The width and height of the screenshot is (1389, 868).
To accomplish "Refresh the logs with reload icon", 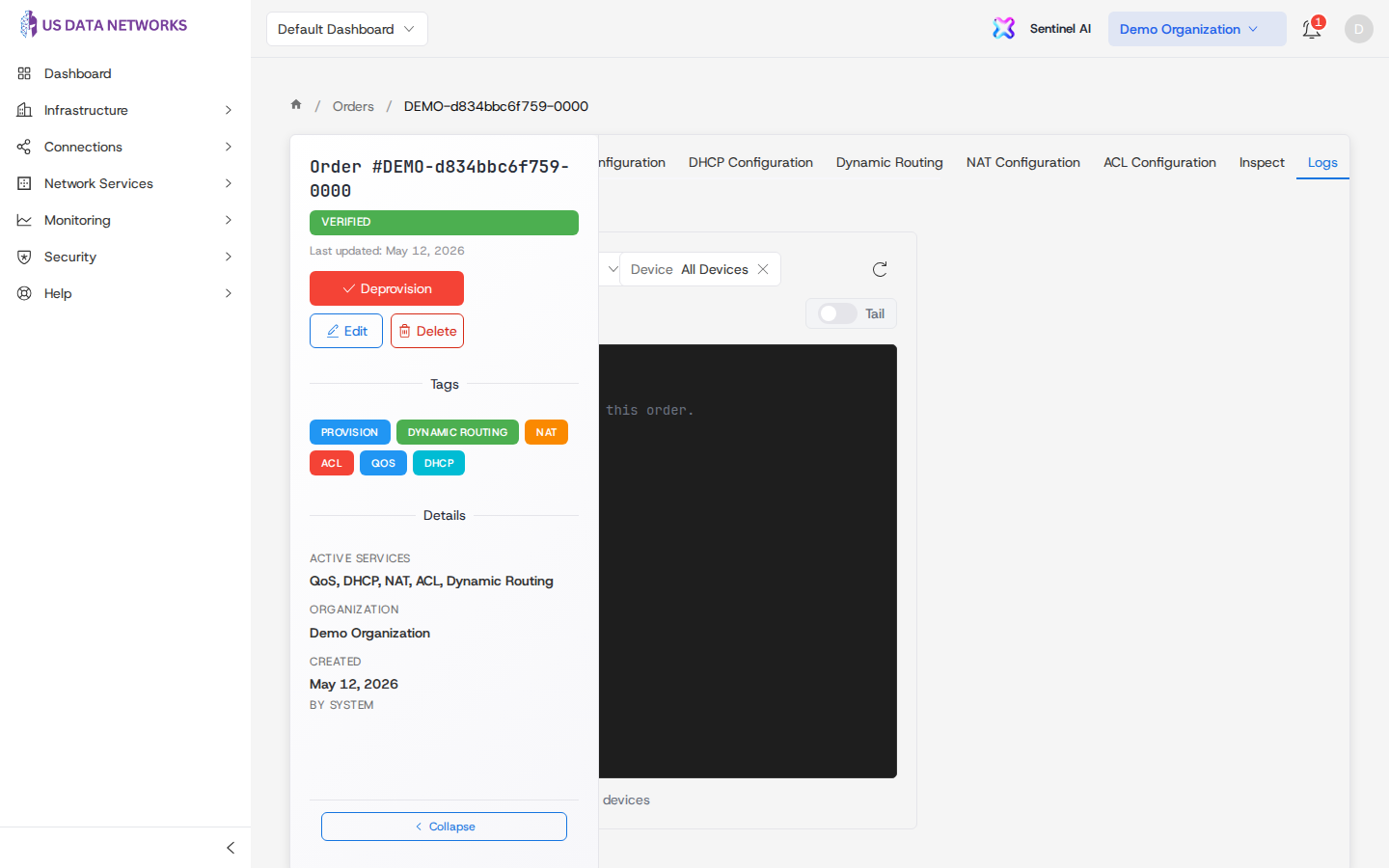I will point(880,269).
